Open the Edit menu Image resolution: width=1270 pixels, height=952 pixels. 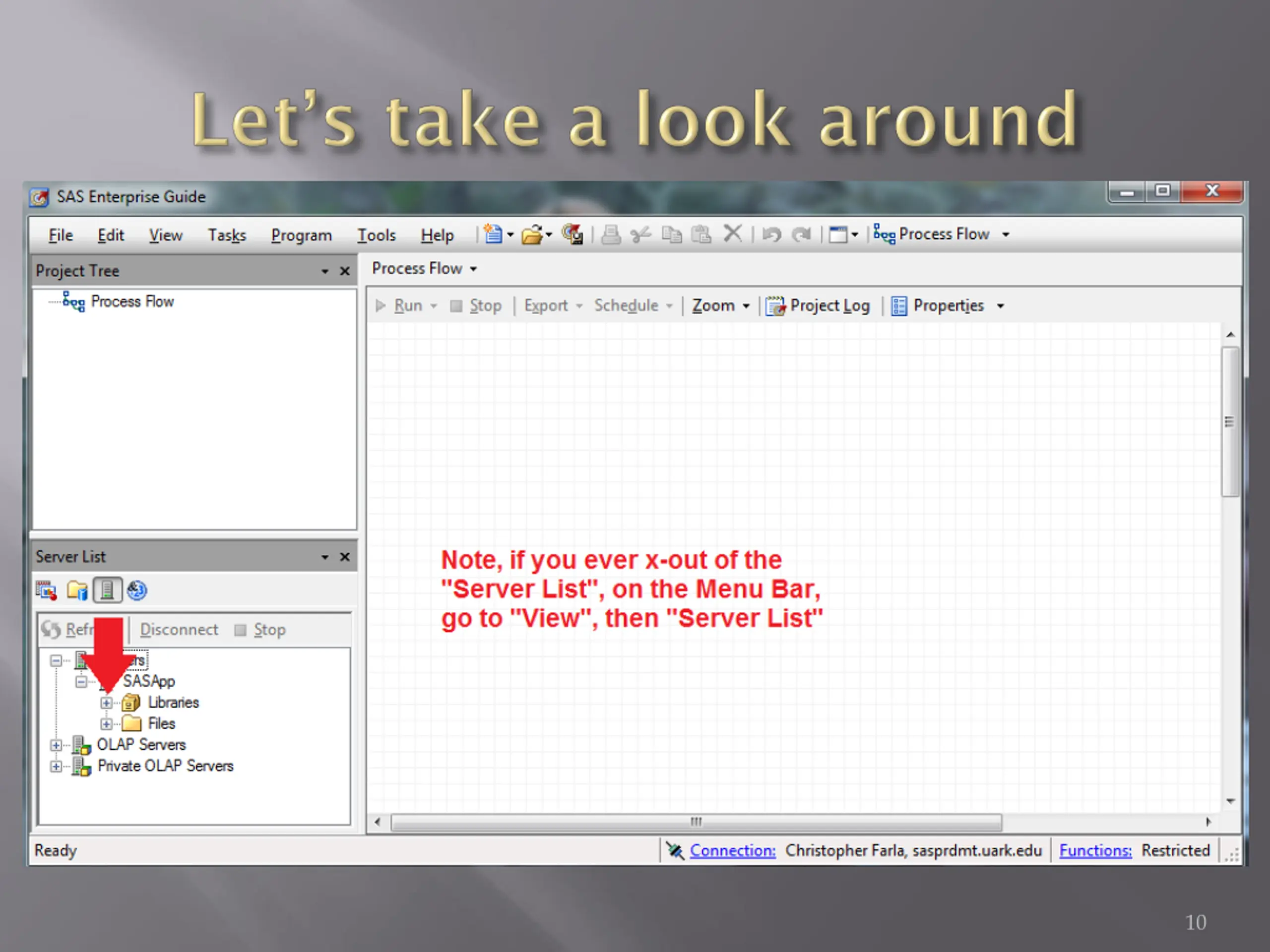(x=111, y=236)
